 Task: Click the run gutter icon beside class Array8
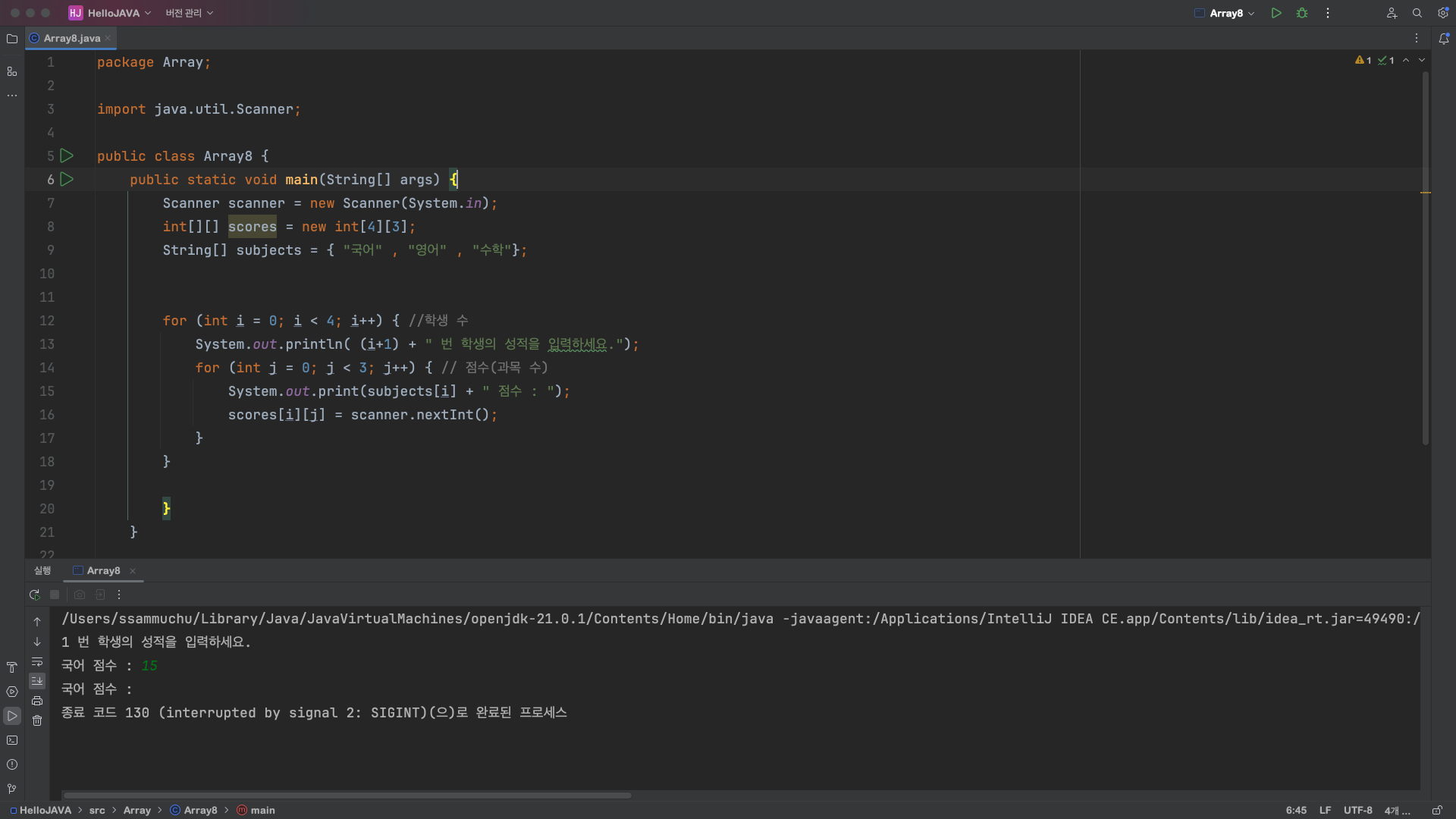67,155
